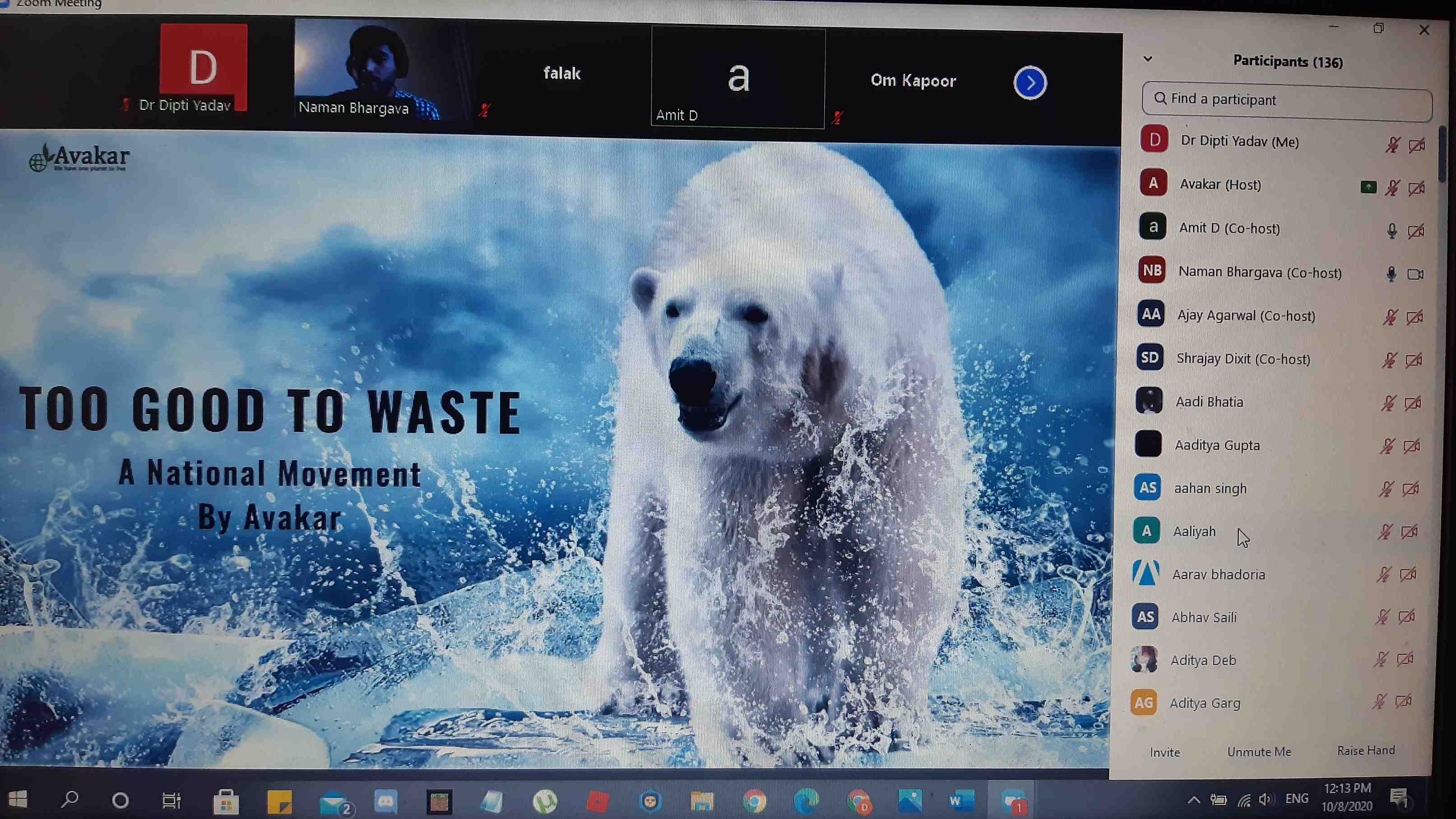Click the next video thumbnails arrow
The height and width of the screenshot is (819, 1456).
(x=1030, y=83)
